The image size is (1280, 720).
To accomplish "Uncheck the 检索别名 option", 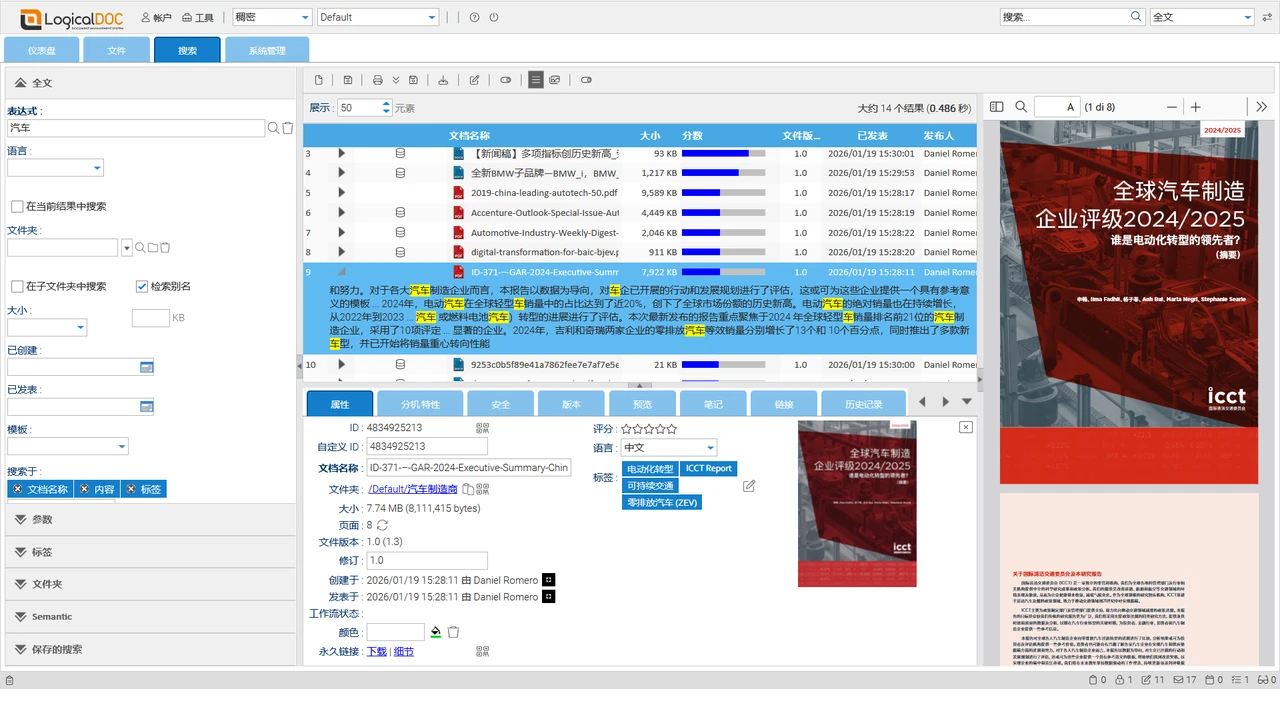I will pyautogui.click(x=141, y=285).
